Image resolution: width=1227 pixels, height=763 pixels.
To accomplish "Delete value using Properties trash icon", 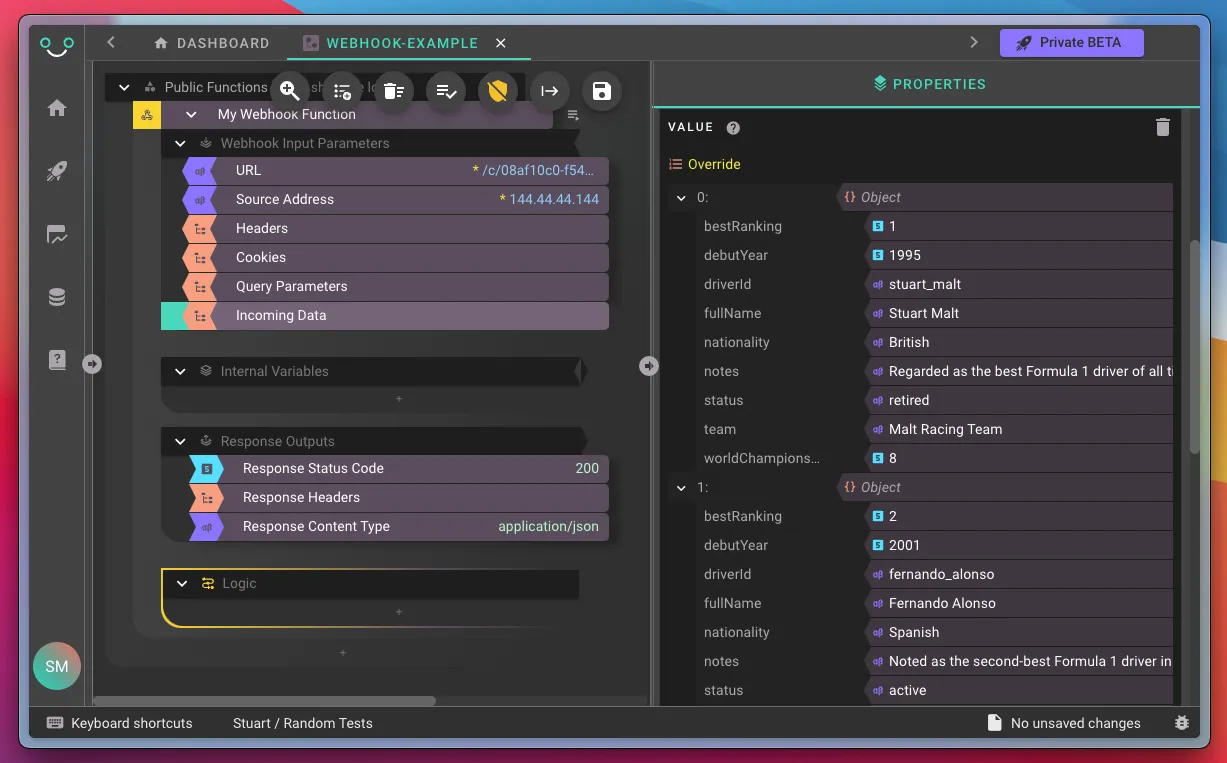I will click(1162, 127).
